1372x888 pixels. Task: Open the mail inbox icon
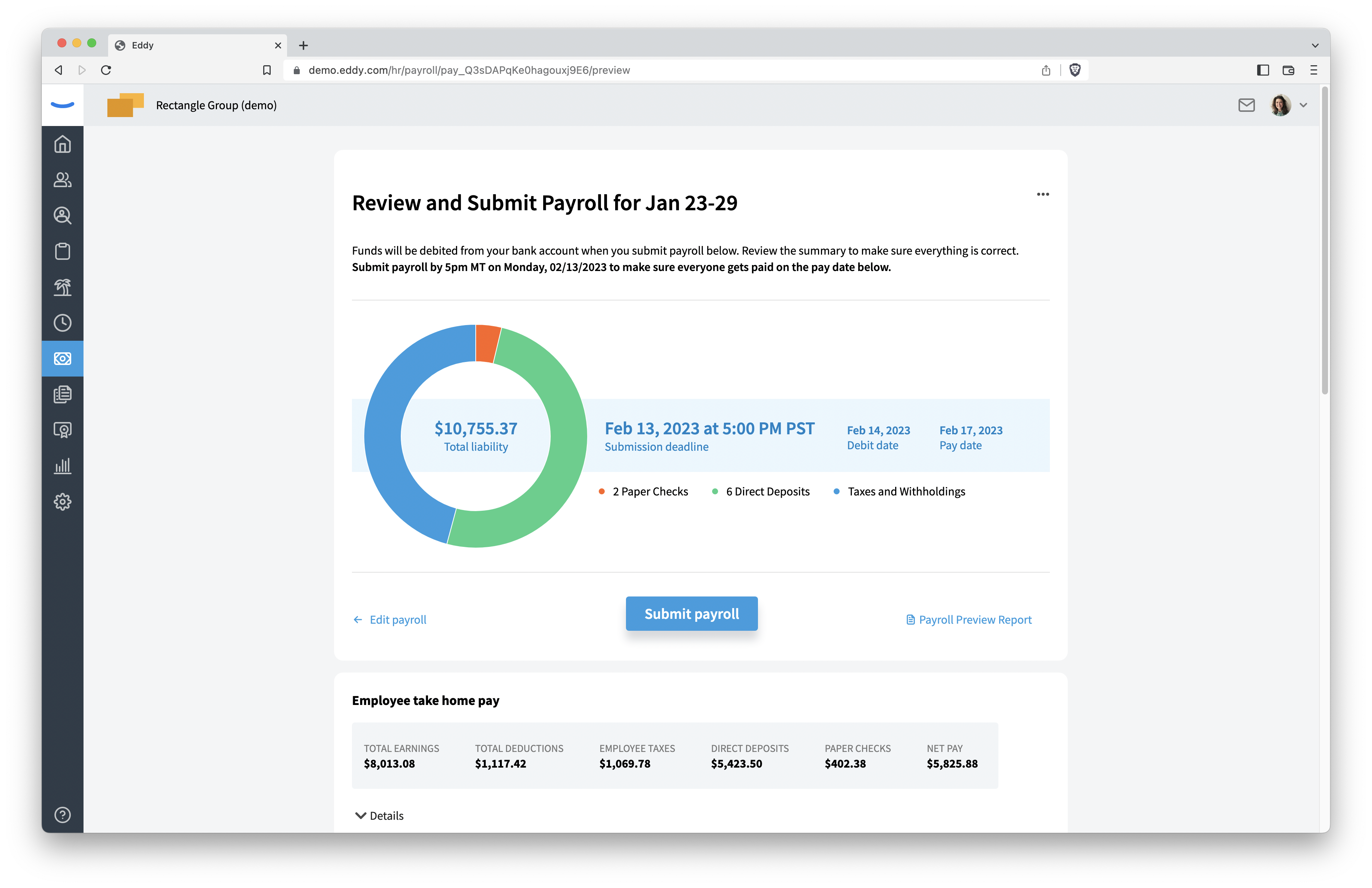coord(1246,105)
